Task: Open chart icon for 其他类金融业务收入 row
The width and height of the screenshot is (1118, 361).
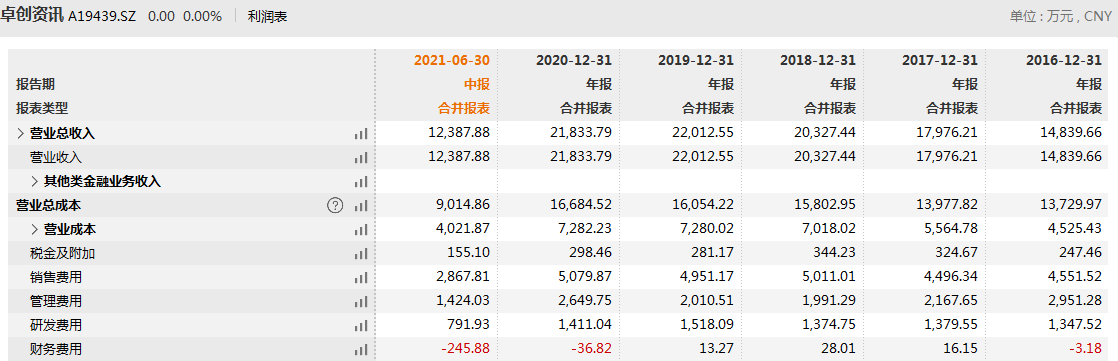Action: pyautogui.click(x=361, y=182)
